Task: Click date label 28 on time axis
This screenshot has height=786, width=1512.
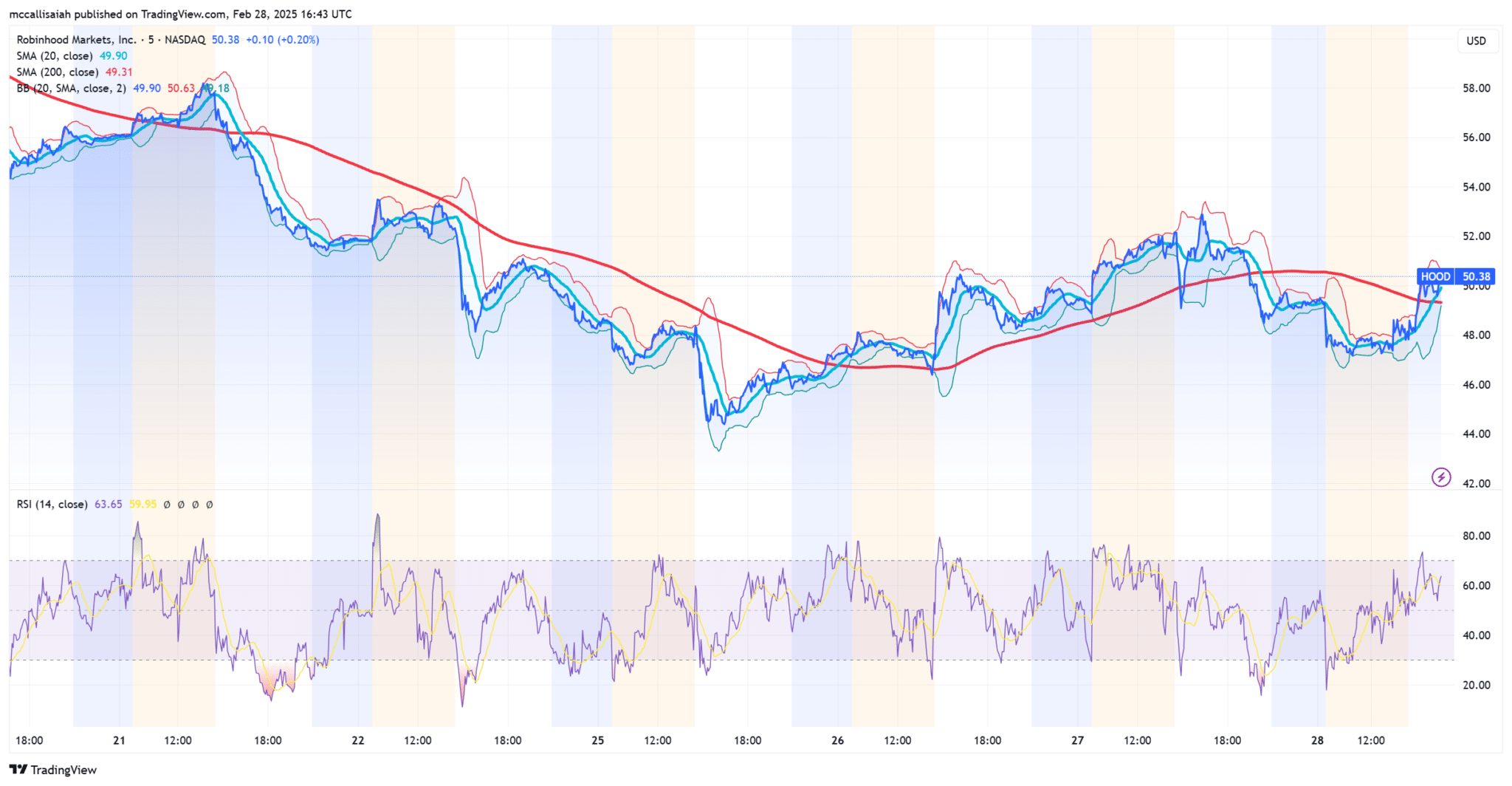Action: (x=1317, y=741)
